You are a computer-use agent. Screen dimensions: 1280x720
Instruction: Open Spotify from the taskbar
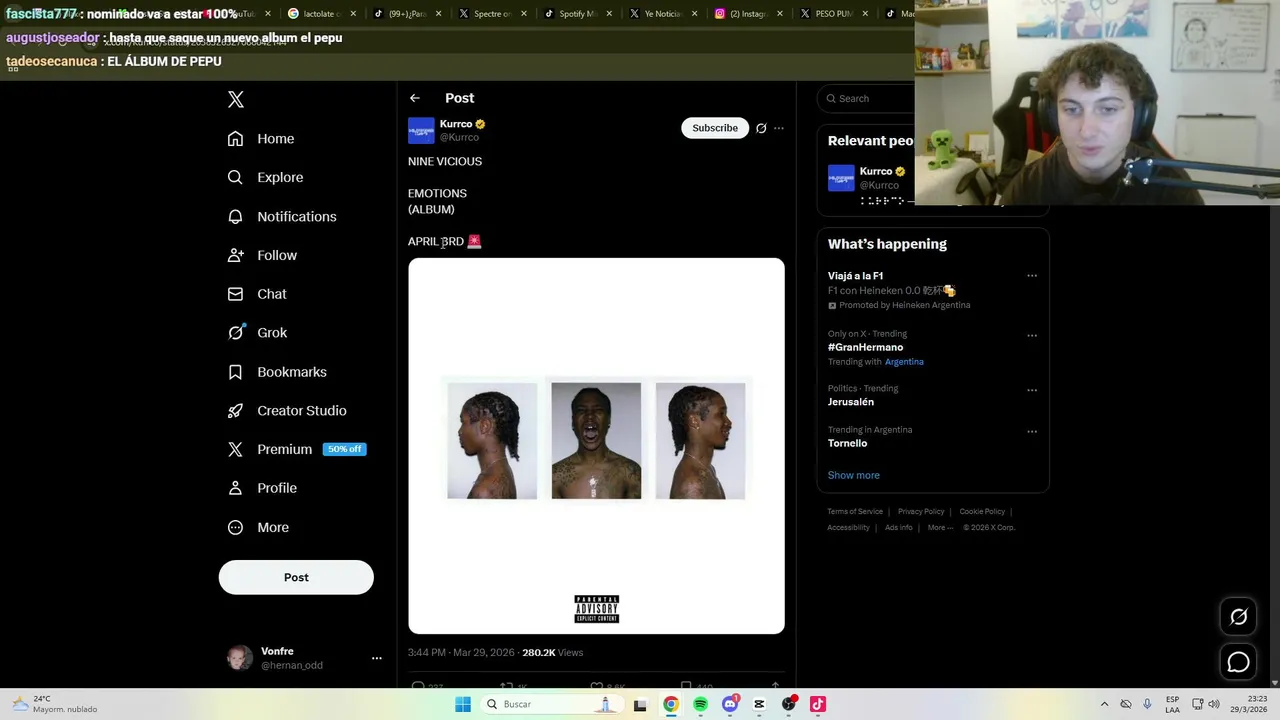(700, 704)
